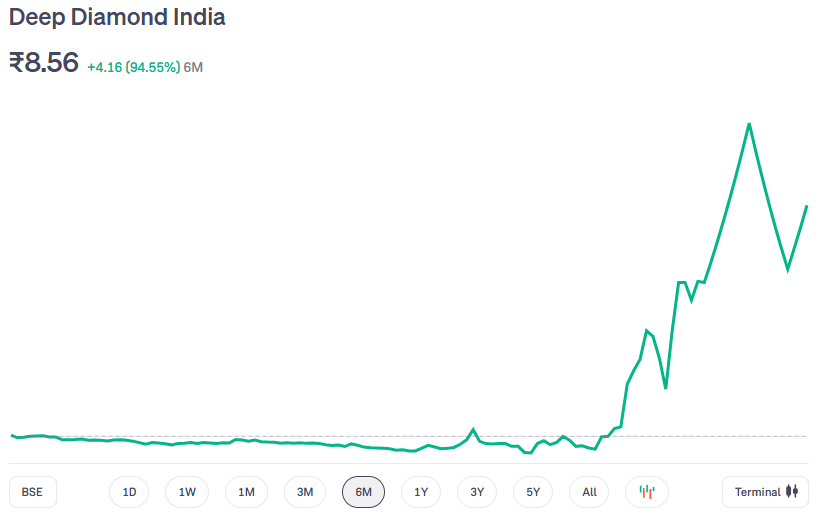This screenshot has width=828, height=530.
Task: Click the highest peak of the price line
Action: (x=749, y=124)
